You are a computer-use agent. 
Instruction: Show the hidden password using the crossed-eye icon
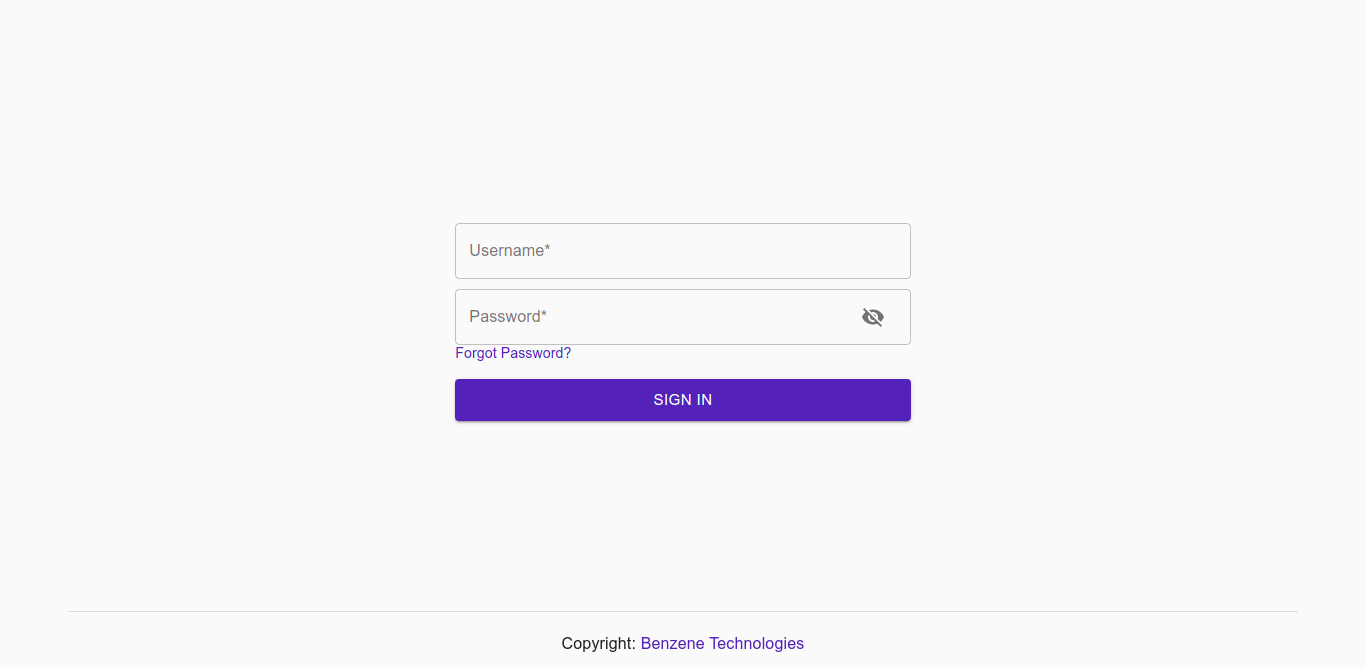873,316
